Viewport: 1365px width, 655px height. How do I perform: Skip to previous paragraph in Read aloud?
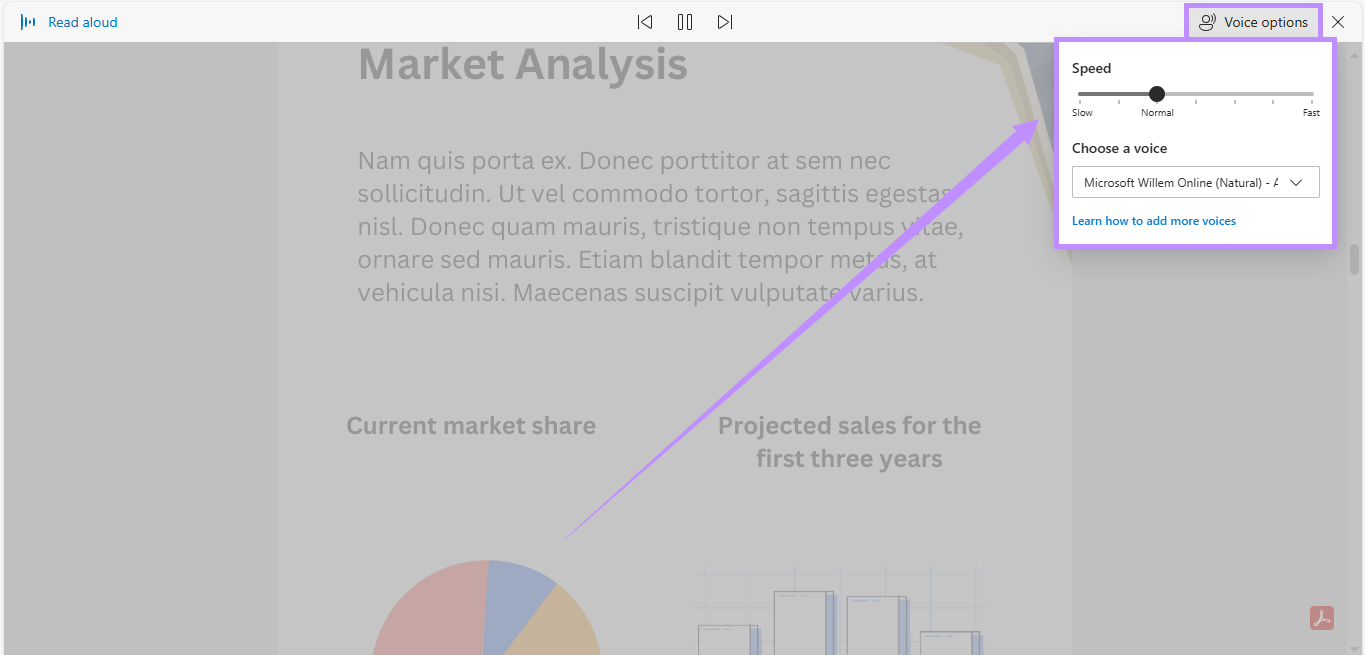click(645, 22)
